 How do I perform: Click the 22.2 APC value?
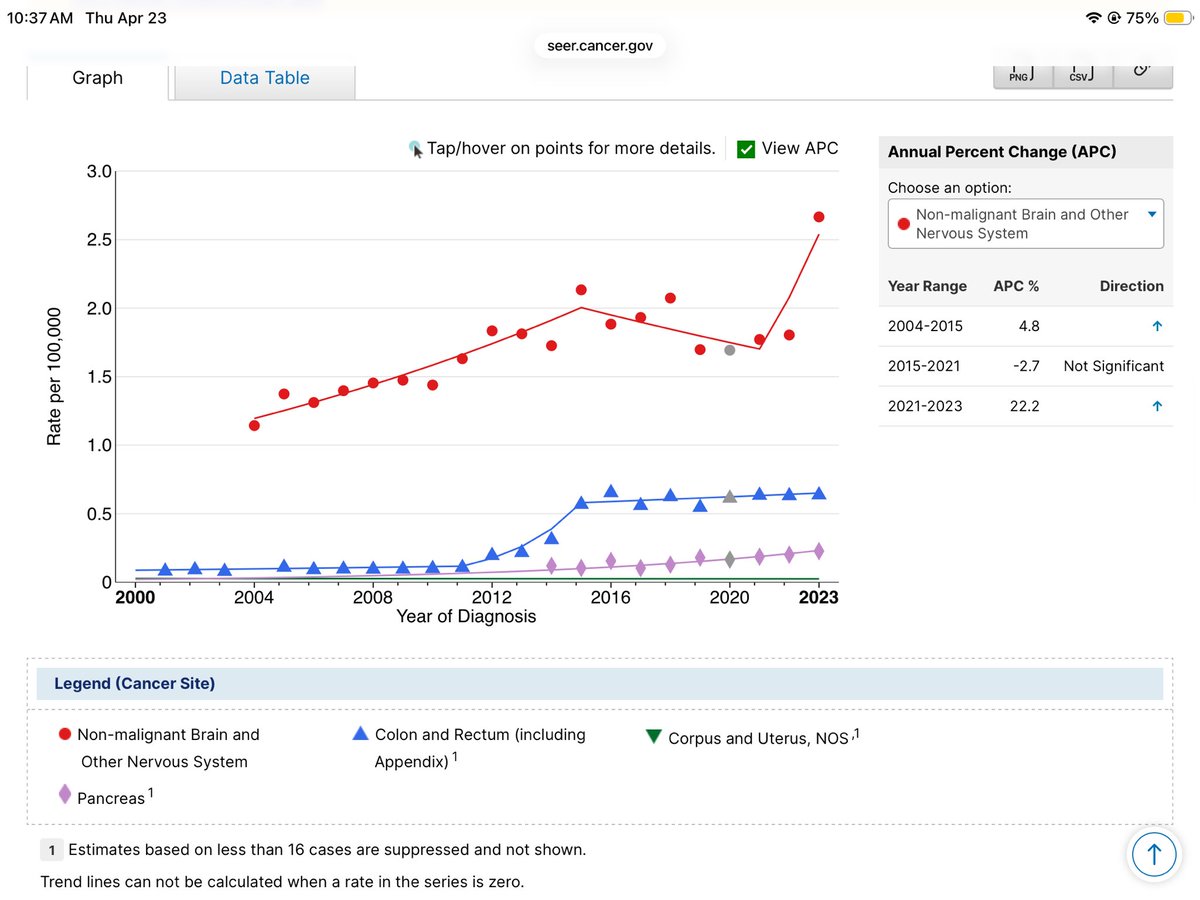(x=1026, y=406)
